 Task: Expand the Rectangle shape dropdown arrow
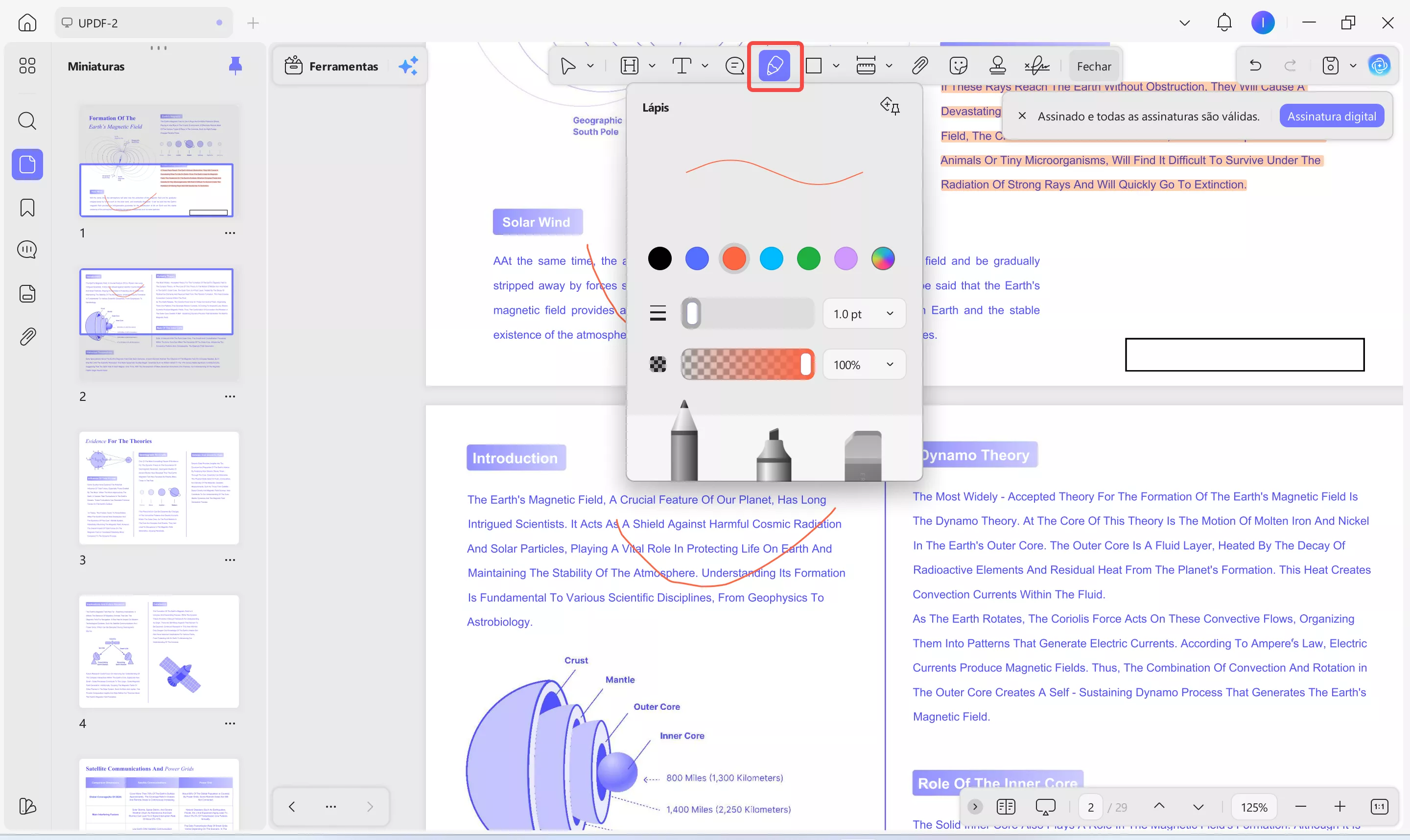(836, 66)
